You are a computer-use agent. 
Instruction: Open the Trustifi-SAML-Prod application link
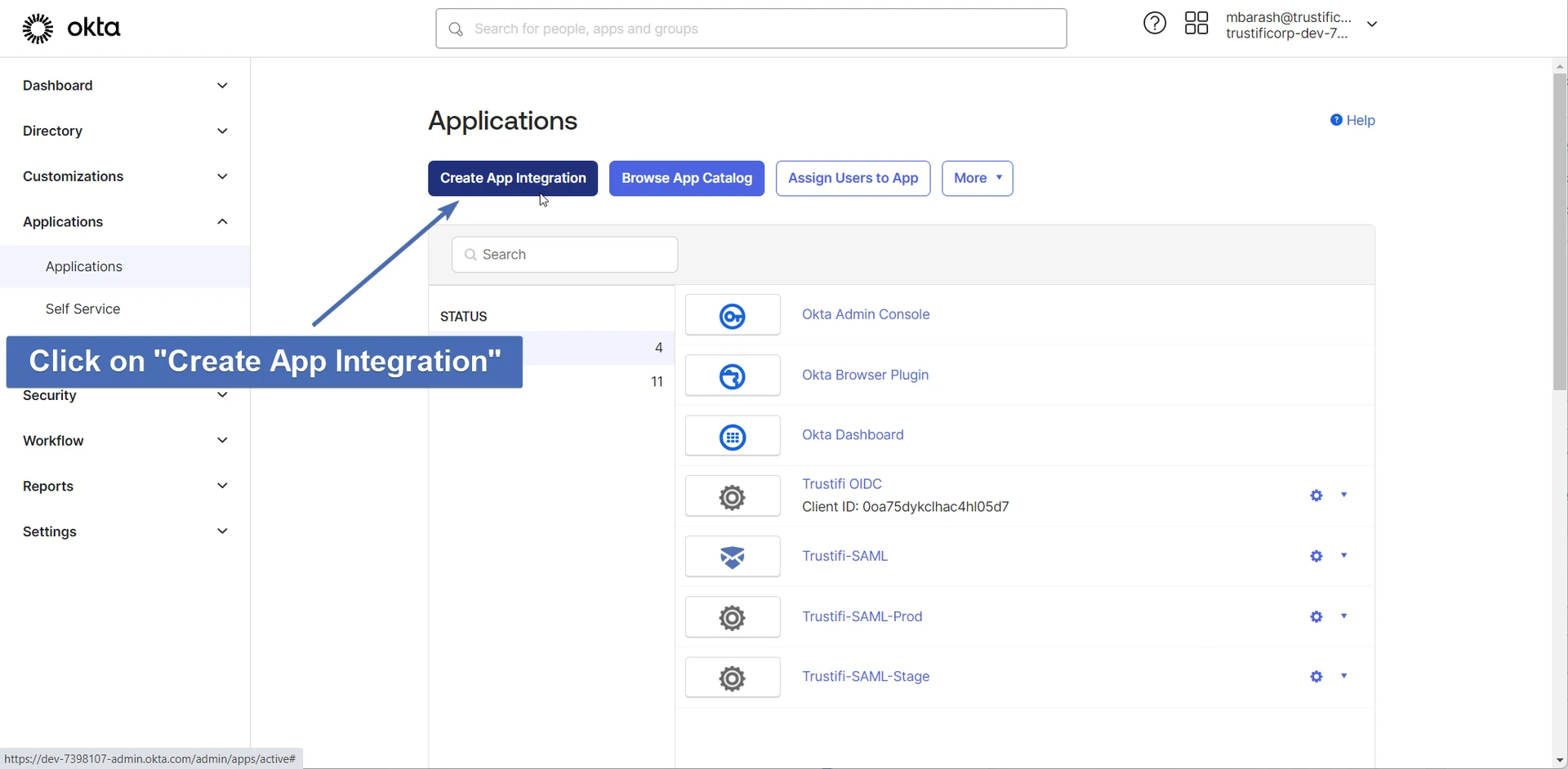pyautogui.click(x=862, y=616)
